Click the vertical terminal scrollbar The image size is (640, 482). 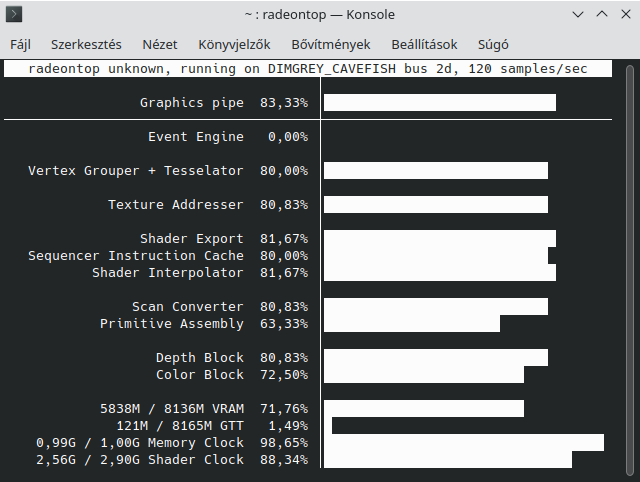click(x=630, y=270)
